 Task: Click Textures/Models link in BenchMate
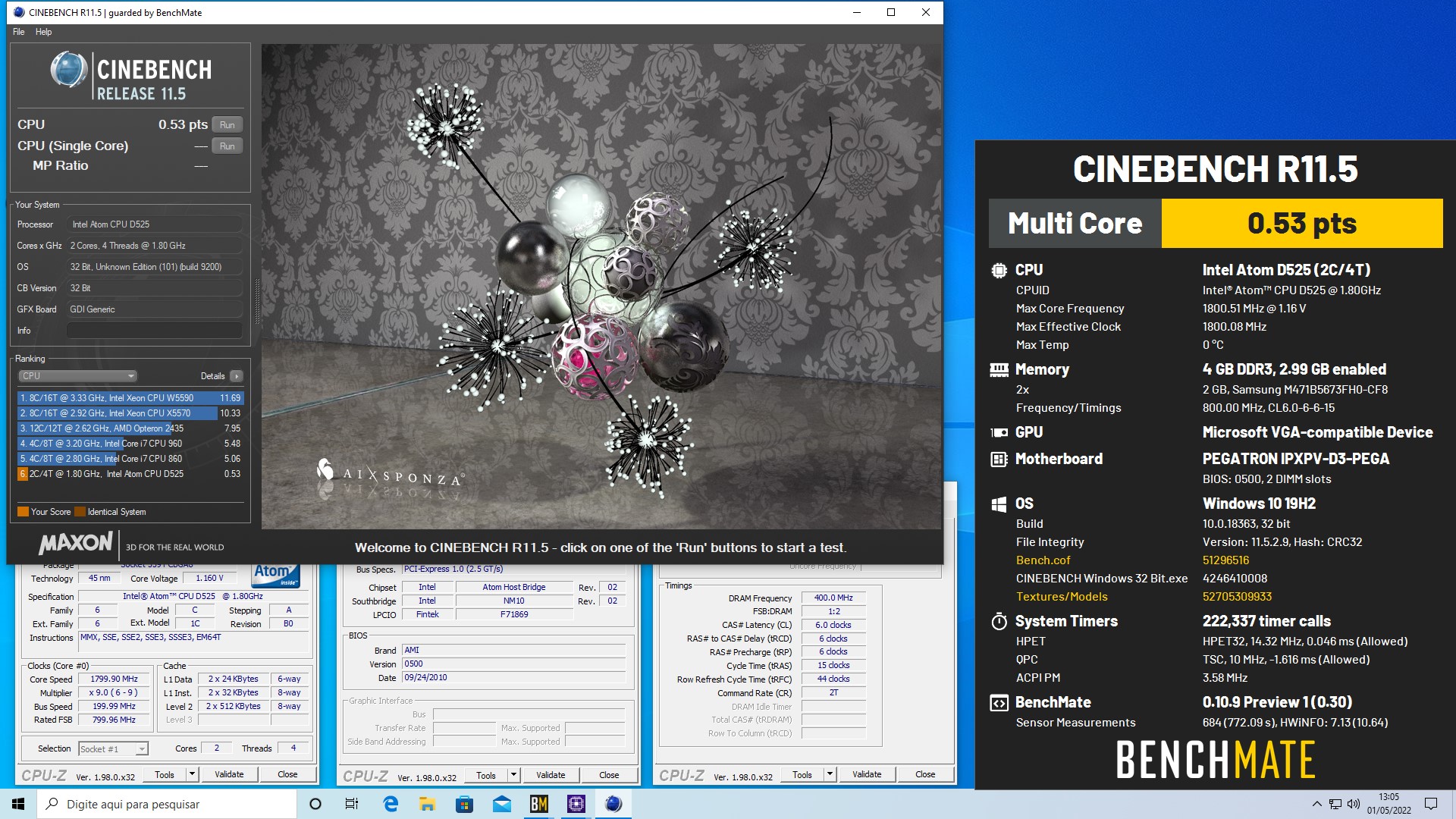(1062, 597)
